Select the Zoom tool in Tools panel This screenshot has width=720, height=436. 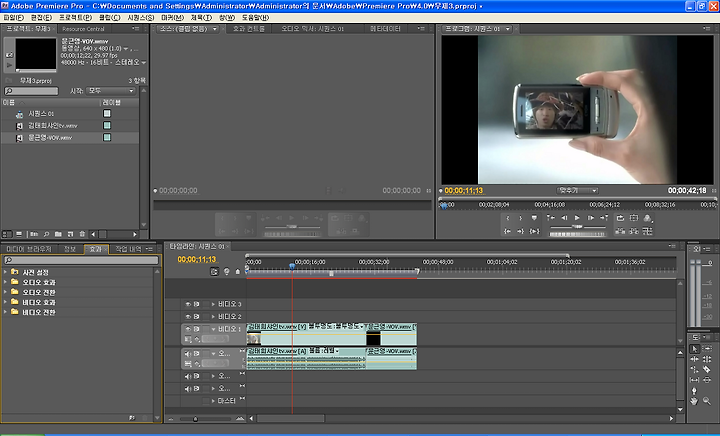[x=707, y=401]
